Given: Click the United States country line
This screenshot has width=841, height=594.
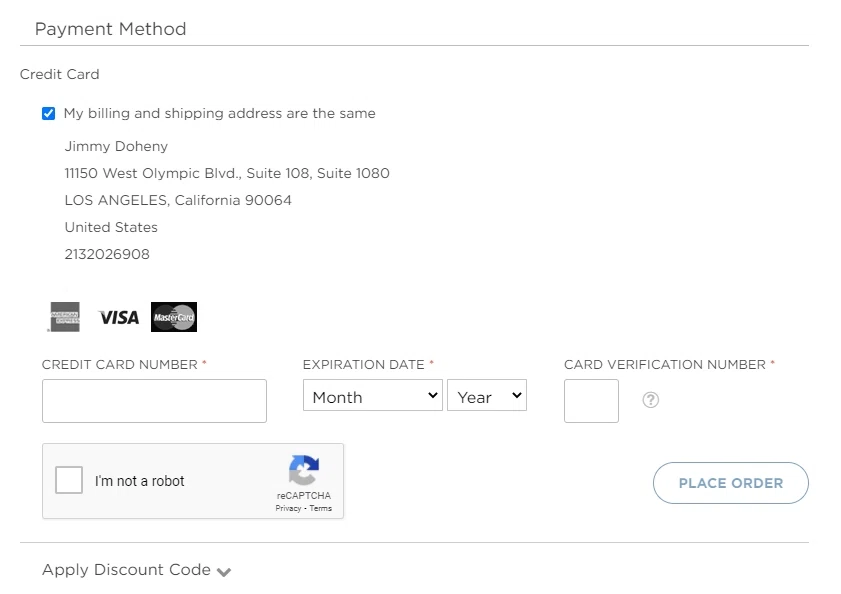Looking at the screenshot, I should pyautogui.click(x=111, y=227).
